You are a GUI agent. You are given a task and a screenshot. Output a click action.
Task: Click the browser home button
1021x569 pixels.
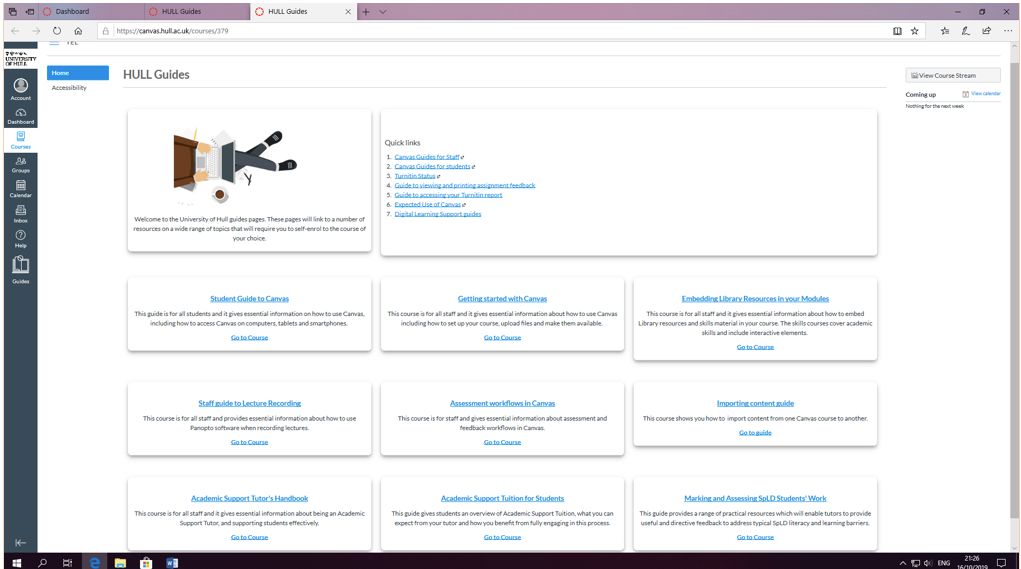[x=78, y=31]
